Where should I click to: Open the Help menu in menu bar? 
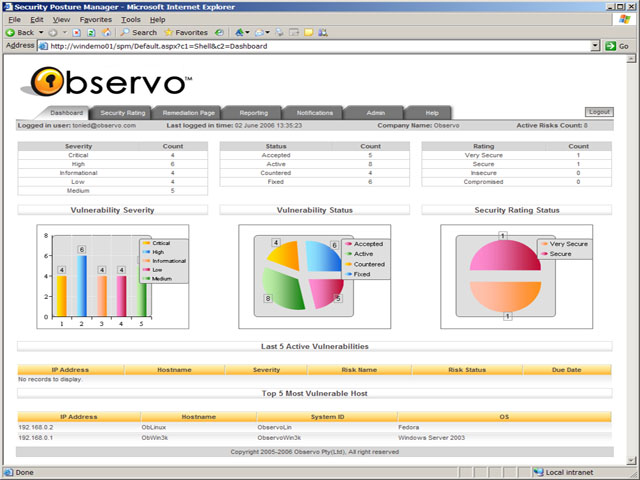click(157, 20)
